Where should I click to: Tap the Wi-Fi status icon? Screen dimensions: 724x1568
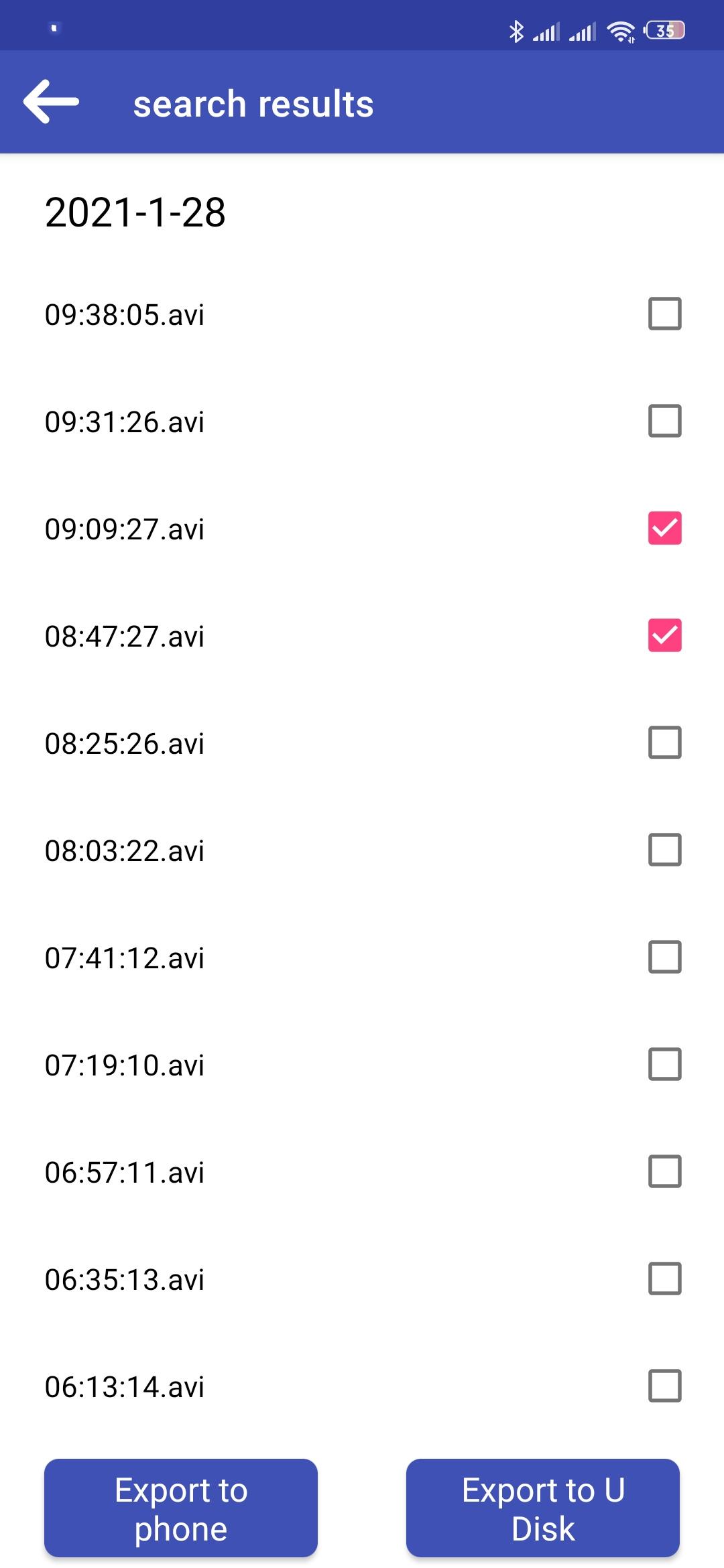[621, 31]
